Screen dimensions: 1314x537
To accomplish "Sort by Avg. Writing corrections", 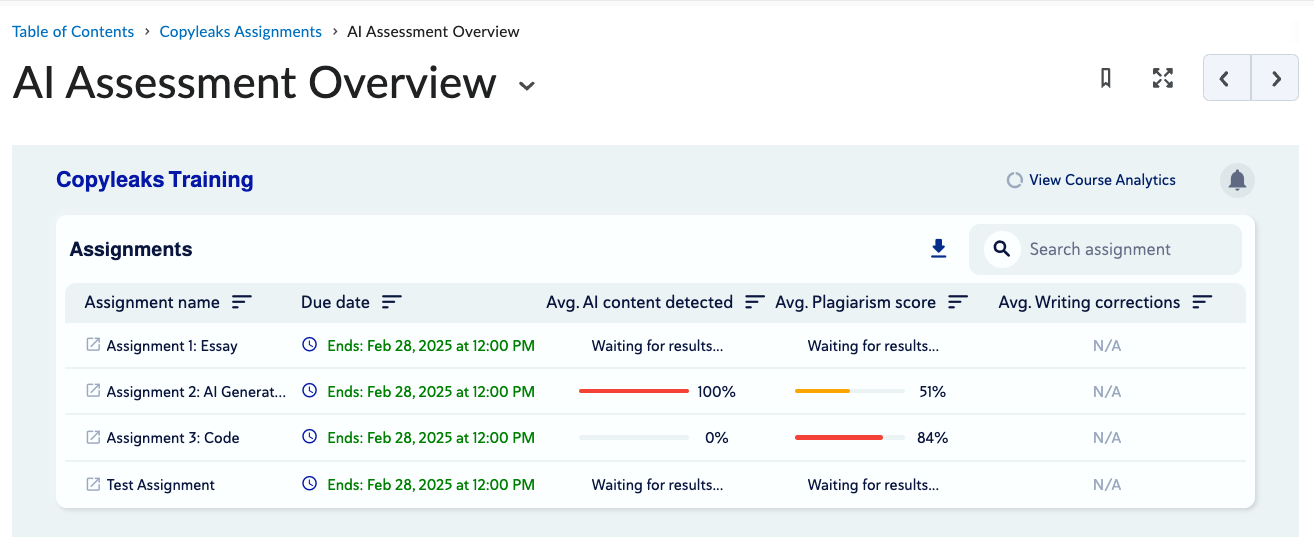I will (x=1202, y=302).
